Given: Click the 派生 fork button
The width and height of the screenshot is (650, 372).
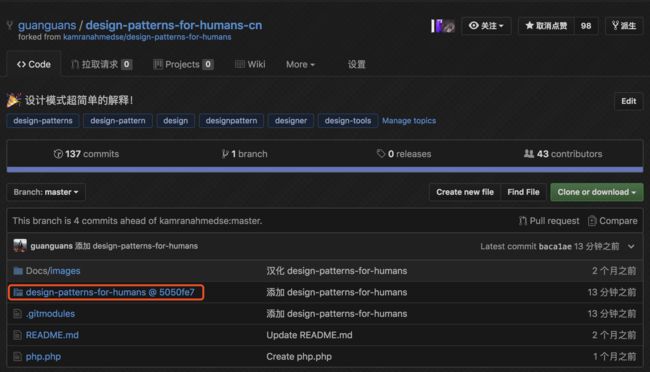Looking at the screenshot, I should pos(624,26).
